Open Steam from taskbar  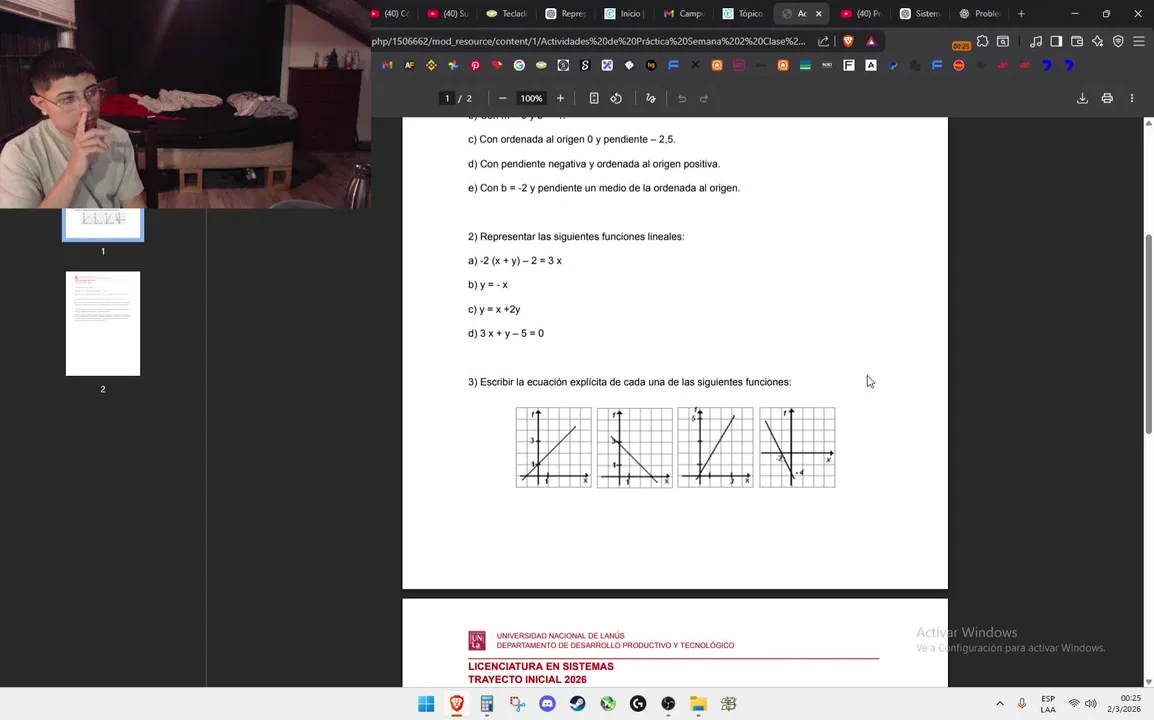click(578, 704)
